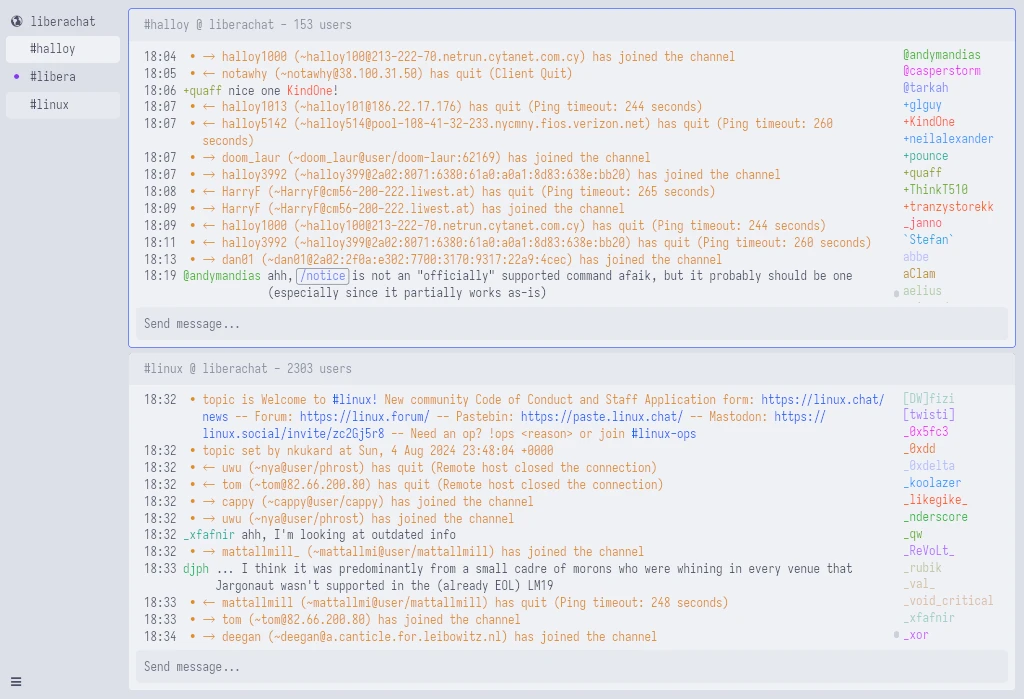
Task: Click the #linux user list scrollbar handle
Action: point(896,634)
